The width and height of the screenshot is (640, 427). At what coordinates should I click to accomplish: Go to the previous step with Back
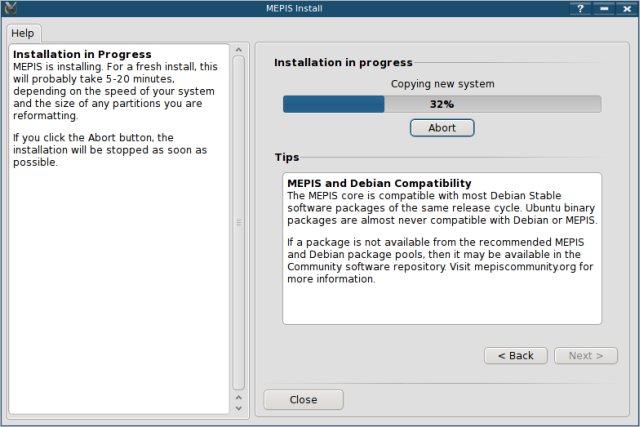pos(515,356)
